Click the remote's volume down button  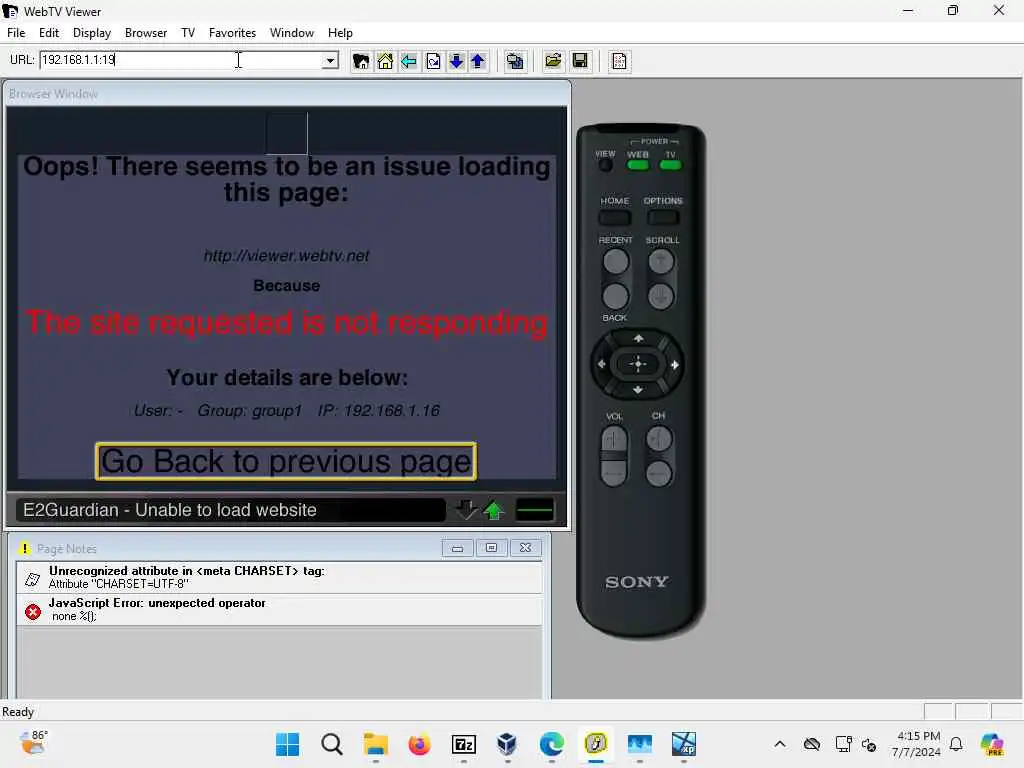click(613, 473)
